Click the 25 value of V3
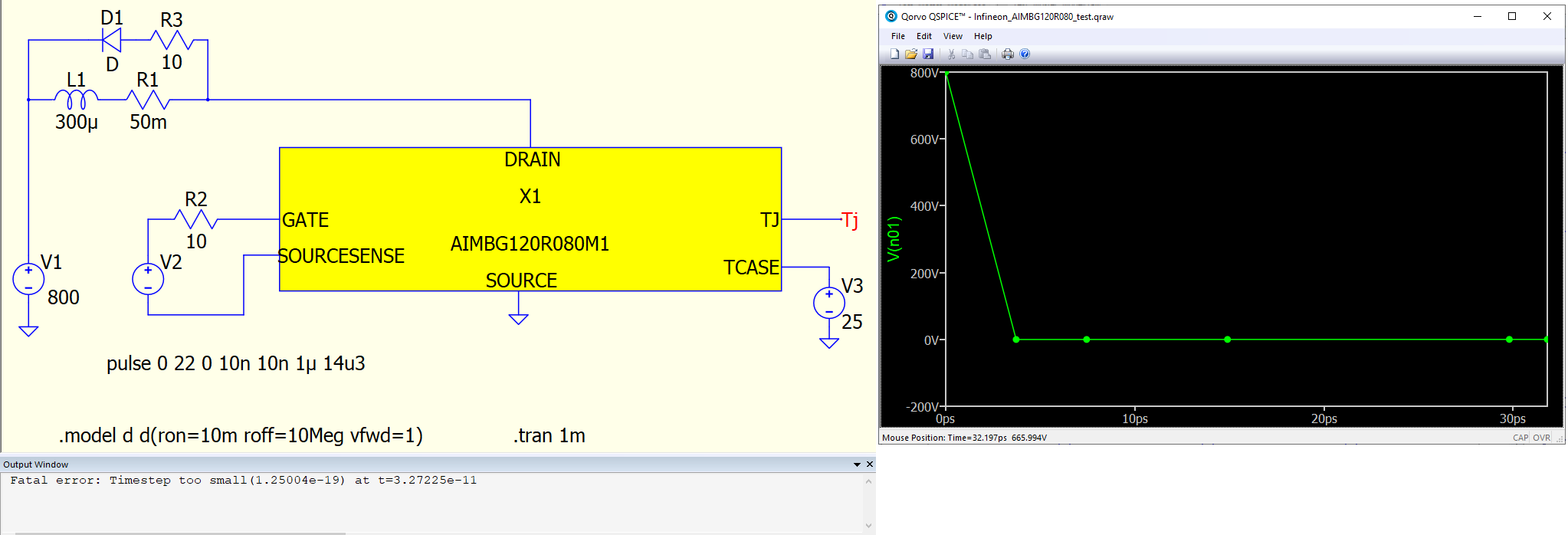 click(x=852, y=322)
